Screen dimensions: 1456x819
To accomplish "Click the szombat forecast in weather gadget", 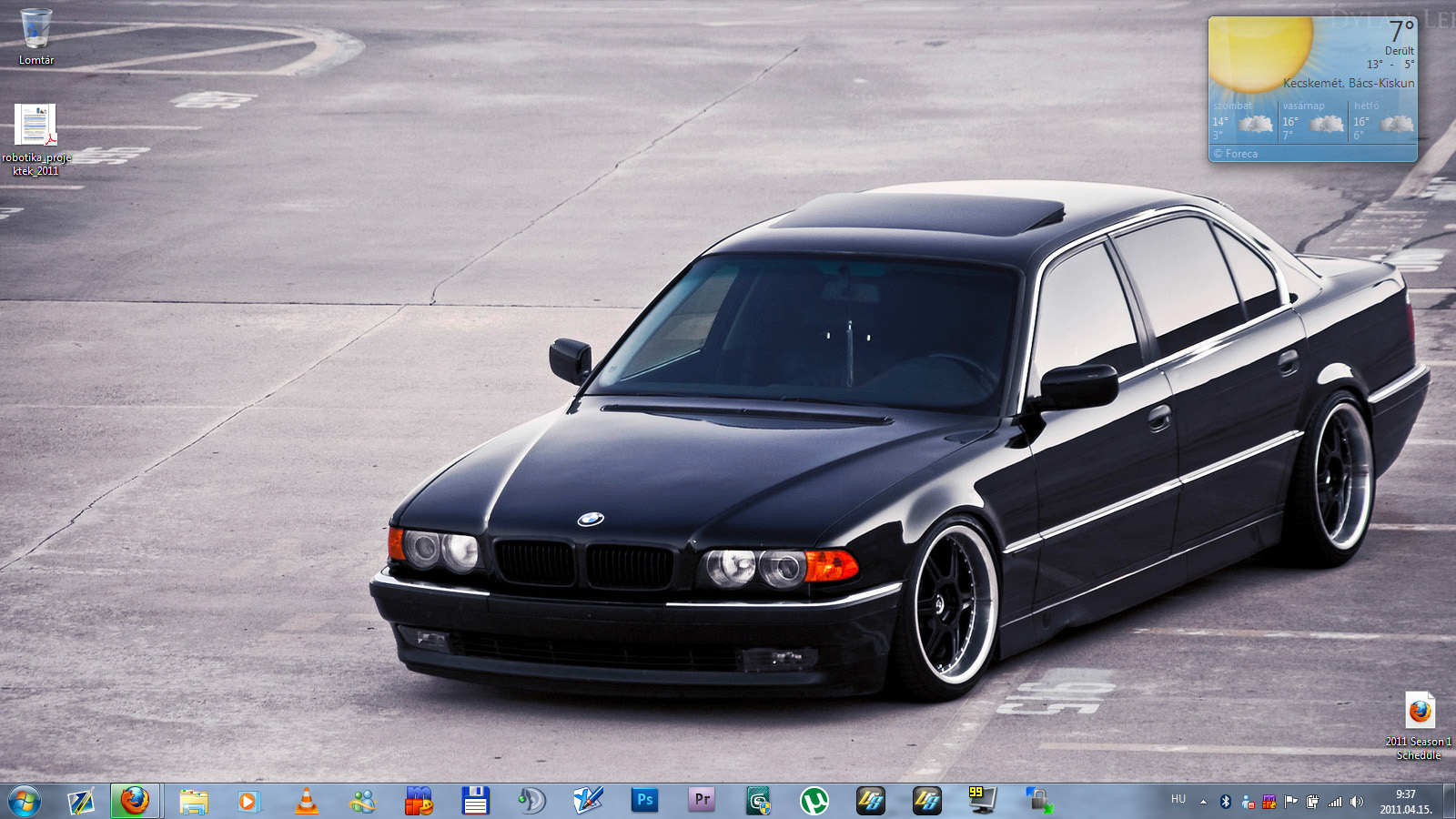I will (1242, 121).
